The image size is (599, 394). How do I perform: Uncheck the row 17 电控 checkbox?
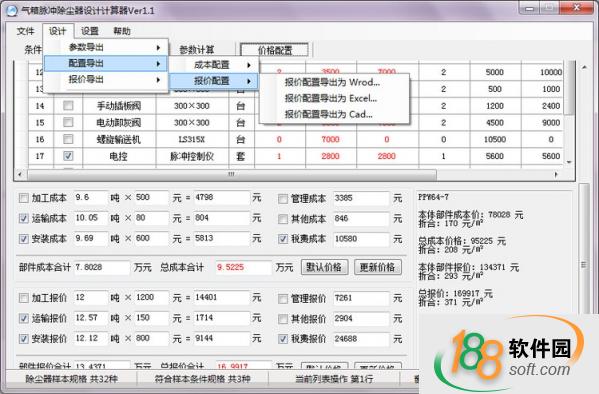[x=68, y=156]
